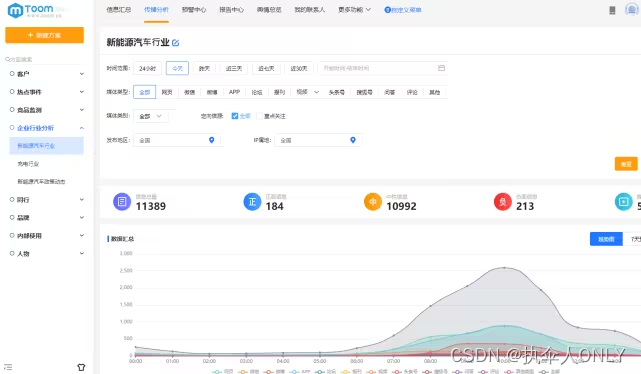Click the sidebar plan search field
Image resolution: width=641 pixels, height=374 pixels.
tap(44, 59)
